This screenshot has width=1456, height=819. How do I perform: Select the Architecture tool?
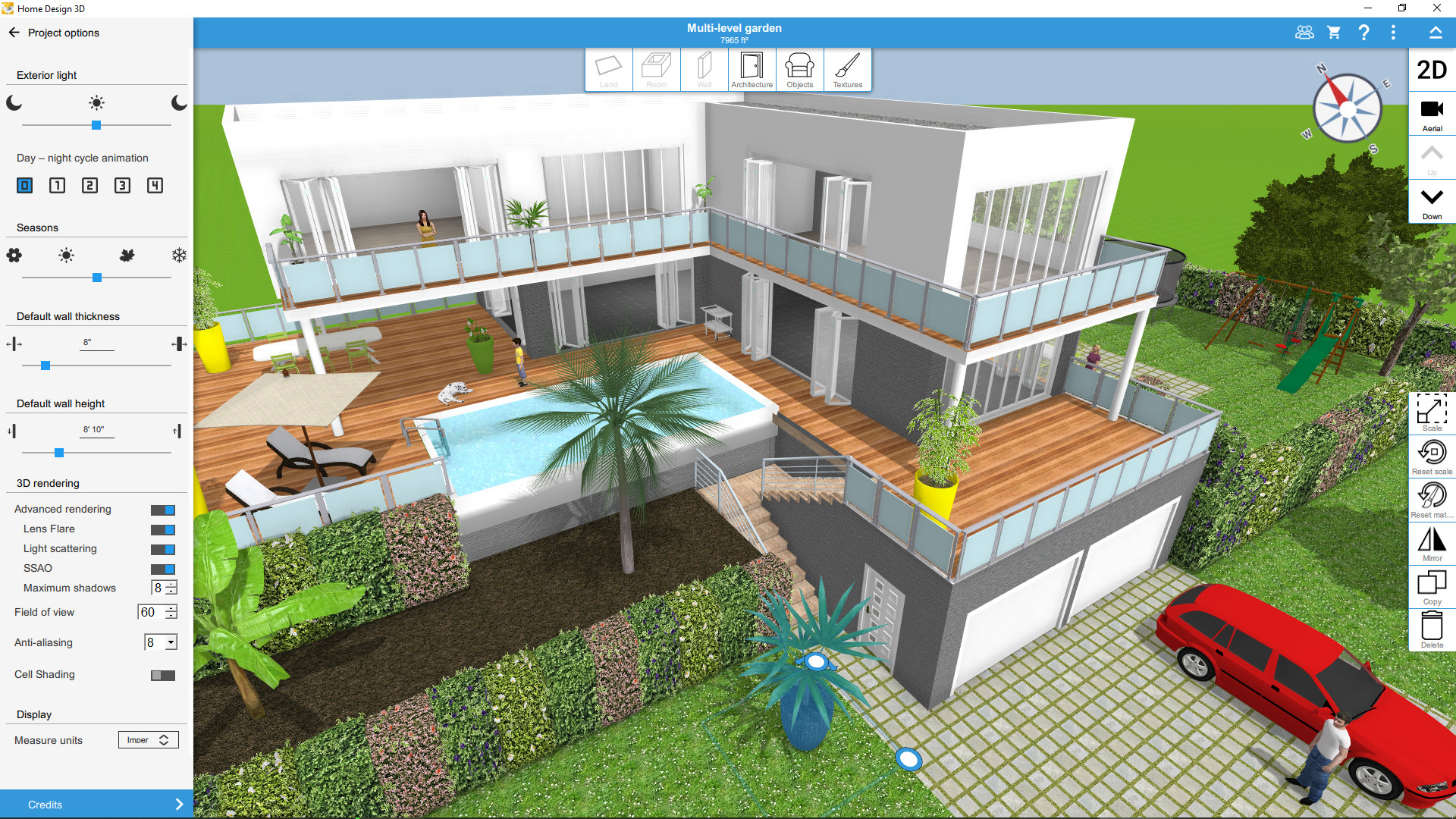pyautogui.click(x=750, y=68)
